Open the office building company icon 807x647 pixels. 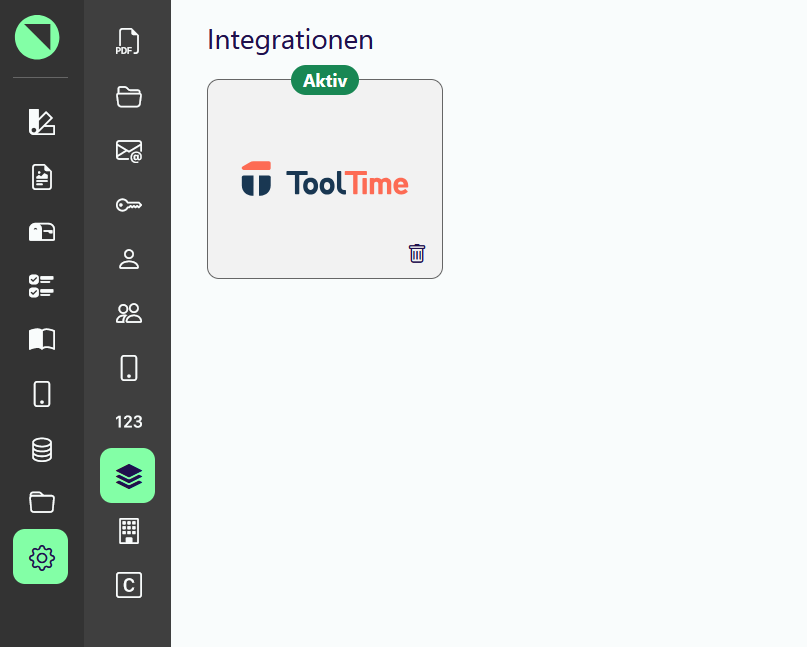[129, 531]
